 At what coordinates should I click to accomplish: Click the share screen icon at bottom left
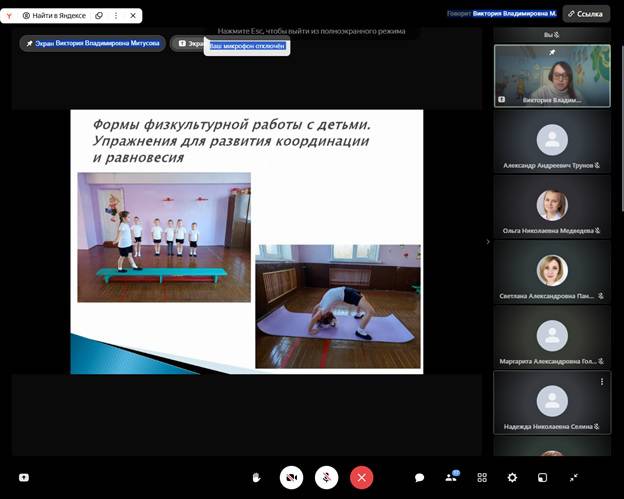(24, 477)
